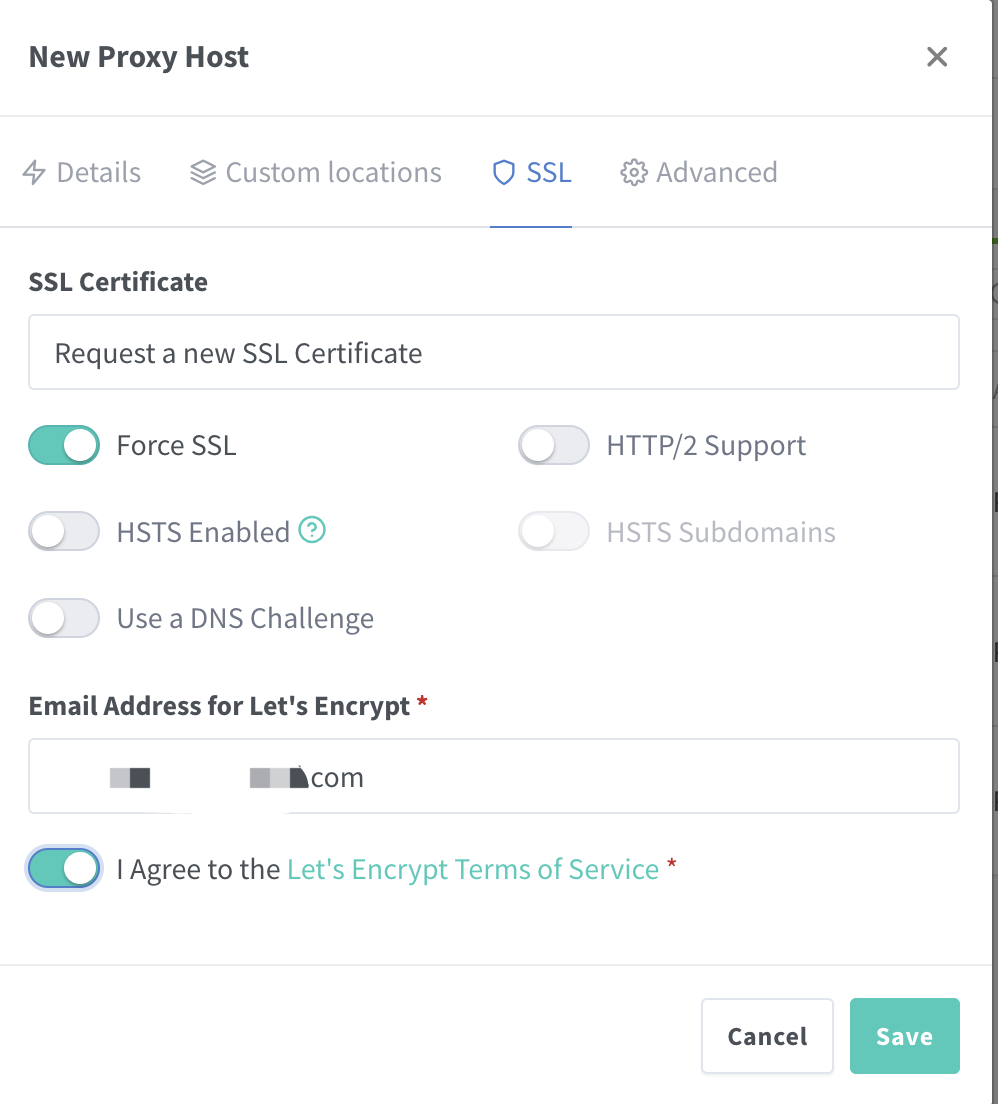Toggle the HSTS Subdomains switch
Screen dimensions: 998x1104
coord(554,532)
